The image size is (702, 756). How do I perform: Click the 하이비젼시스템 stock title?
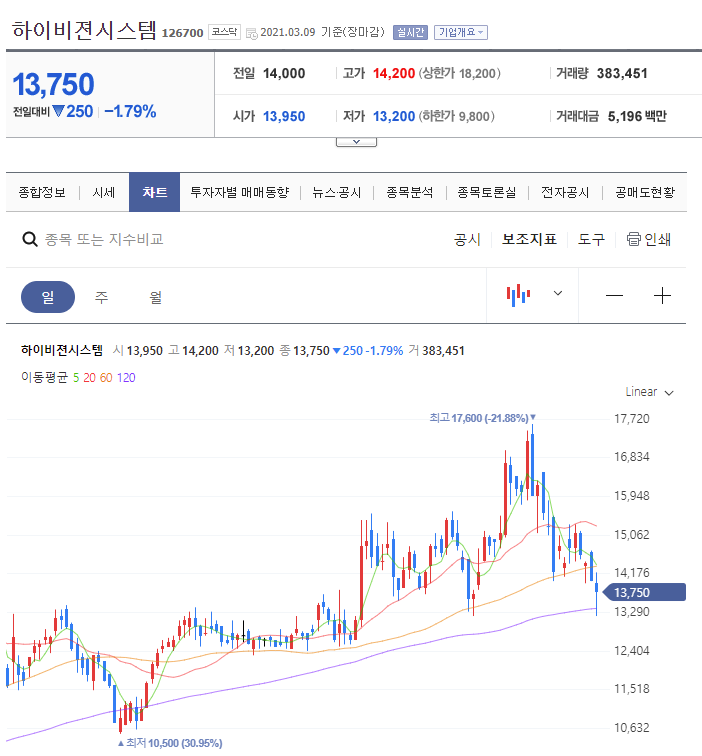click(84, 30)
